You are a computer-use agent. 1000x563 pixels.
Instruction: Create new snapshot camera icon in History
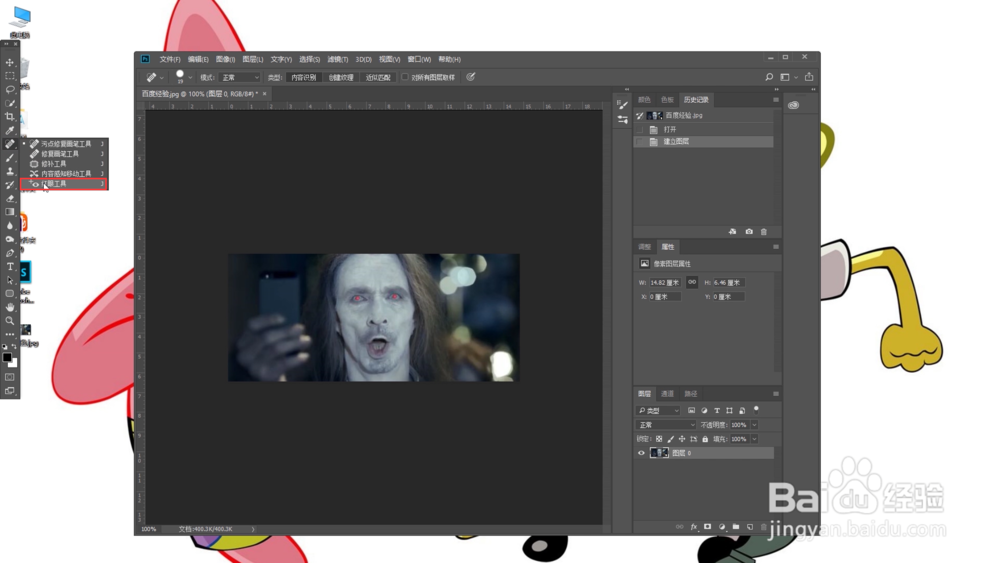click(x=749, y=231)
